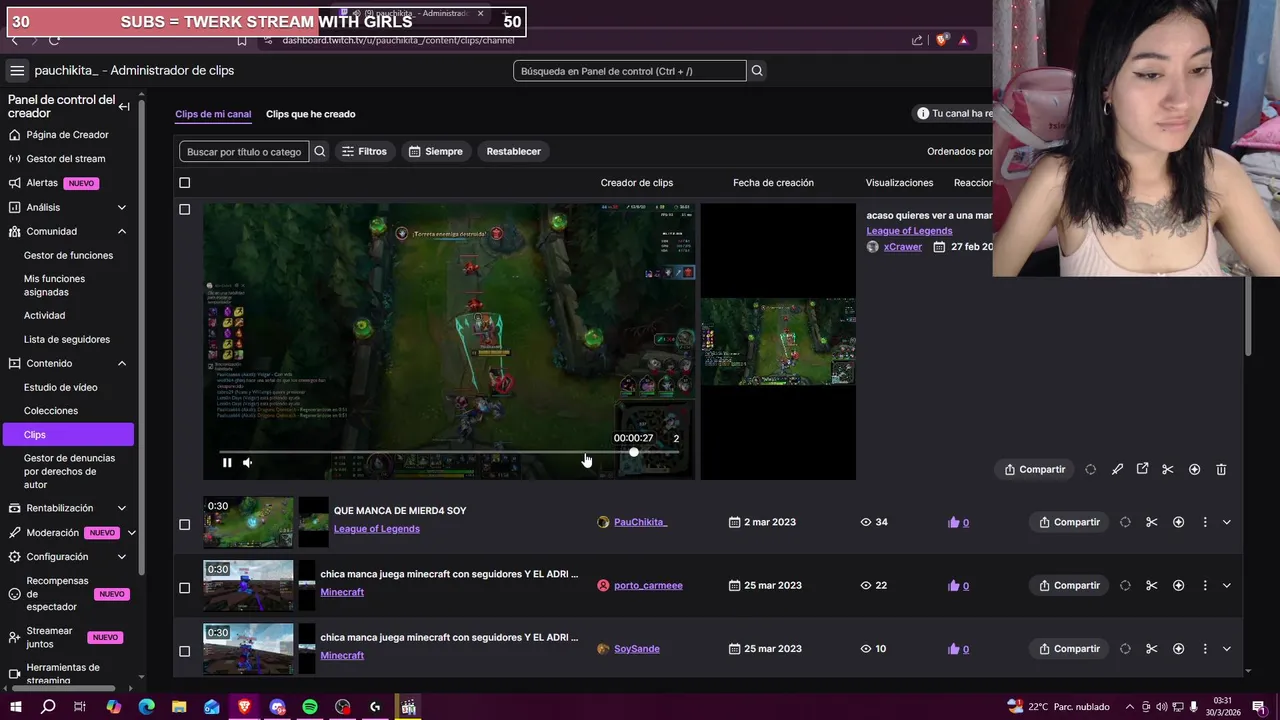Expand row details for QUE MANCA DE MIERD4 SOY
The width and height of the screenshot is (1280, 720).
[x=1227, y=522]
